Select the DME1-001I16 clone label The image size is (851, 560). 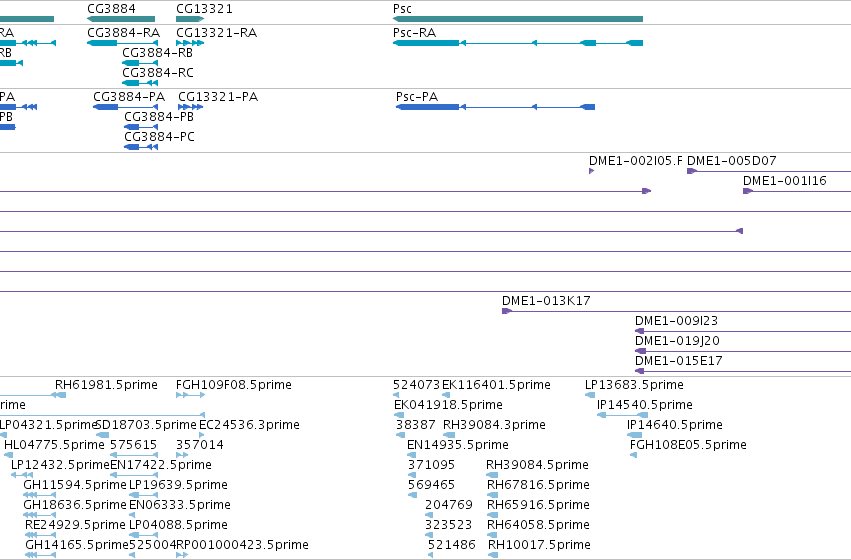pyautogui.click(x=785, y=181)
